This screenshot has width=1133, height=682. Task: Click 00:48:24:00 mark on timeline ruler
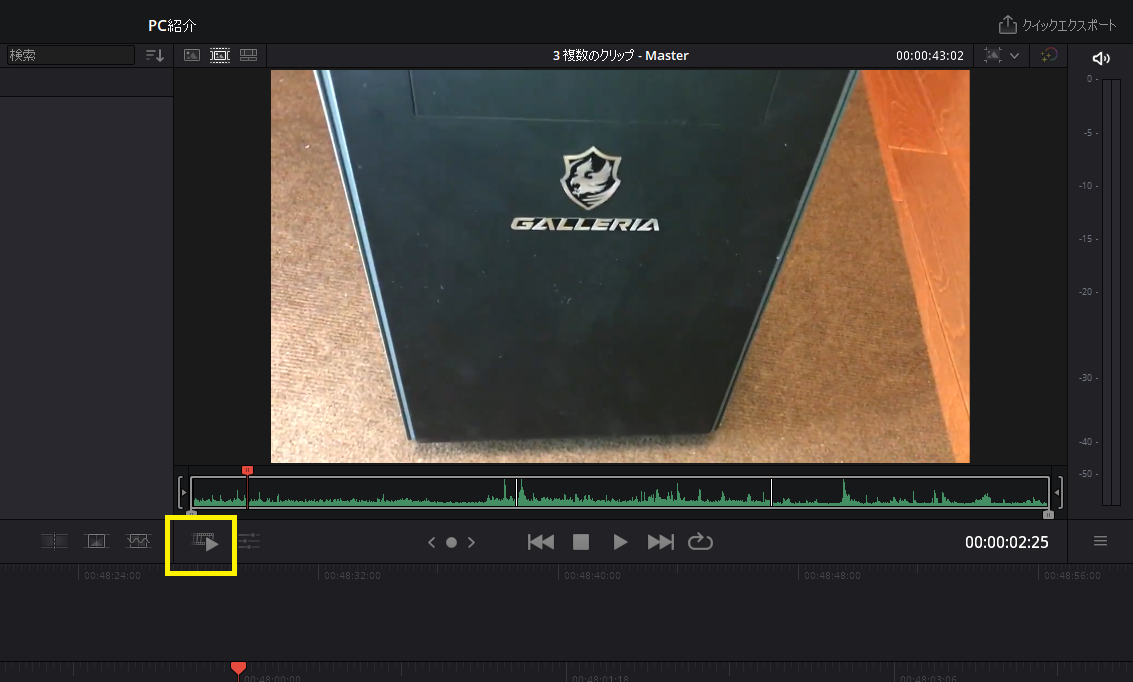112,576
